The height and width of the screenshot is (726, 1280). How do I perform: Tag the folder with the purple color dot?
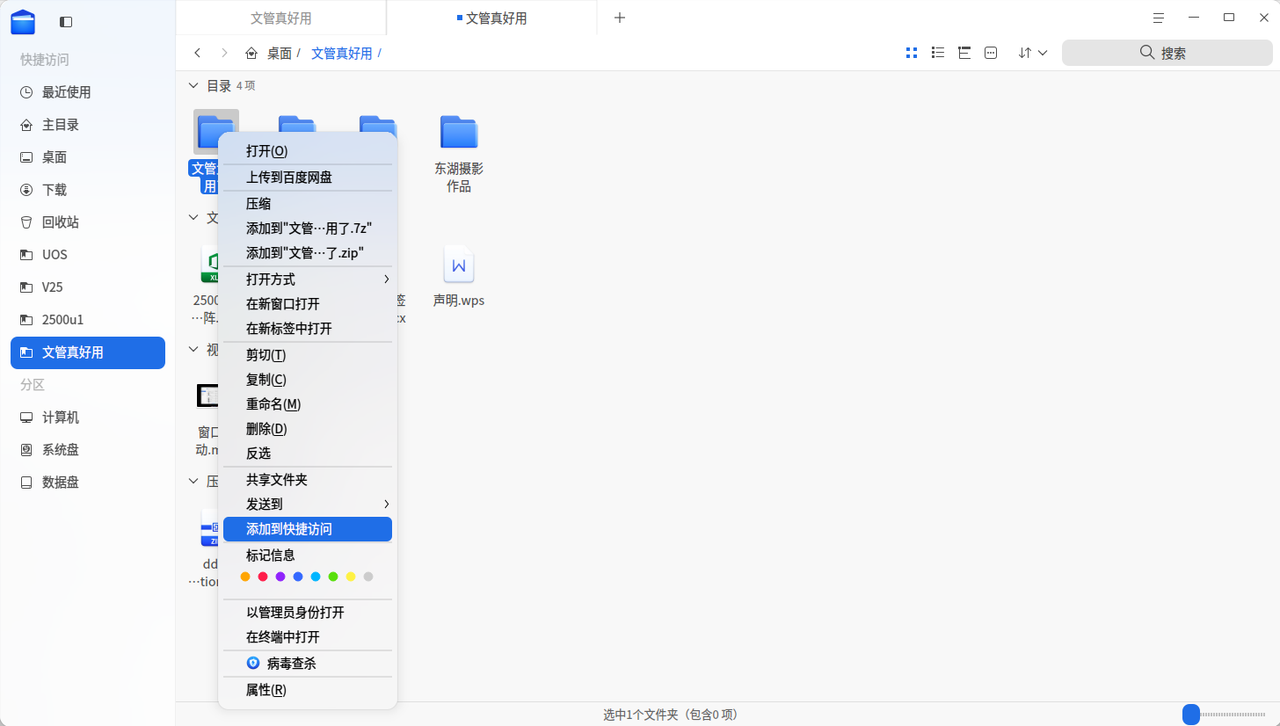pyautogui.click(x=280, y=577)
